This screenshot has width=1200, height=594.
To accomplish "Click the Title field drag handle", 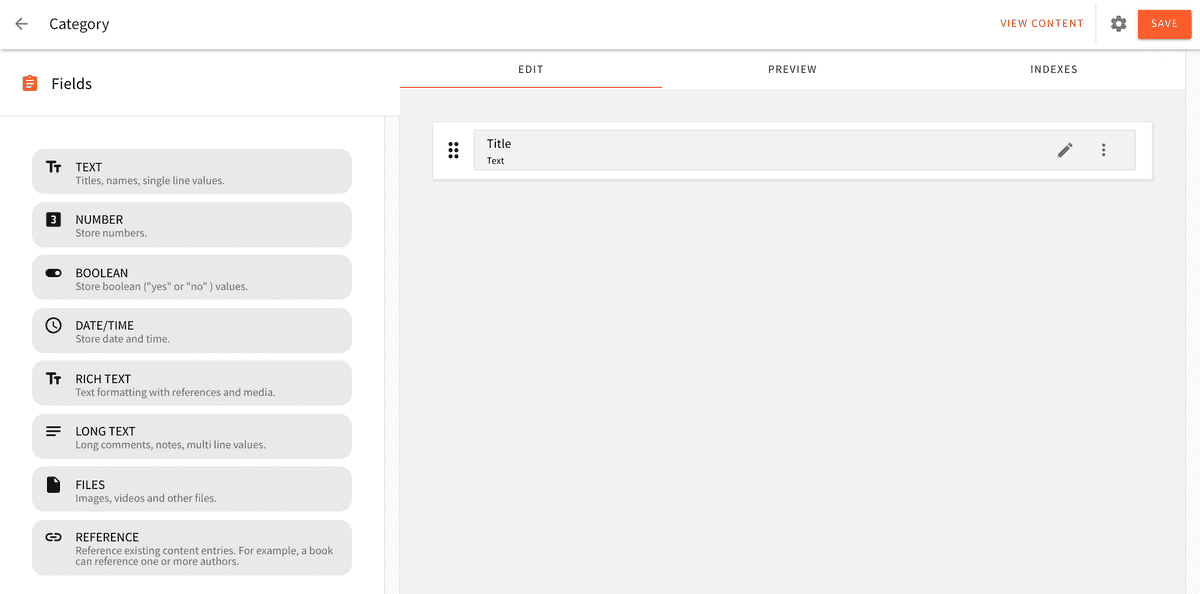I will (453, 149).
